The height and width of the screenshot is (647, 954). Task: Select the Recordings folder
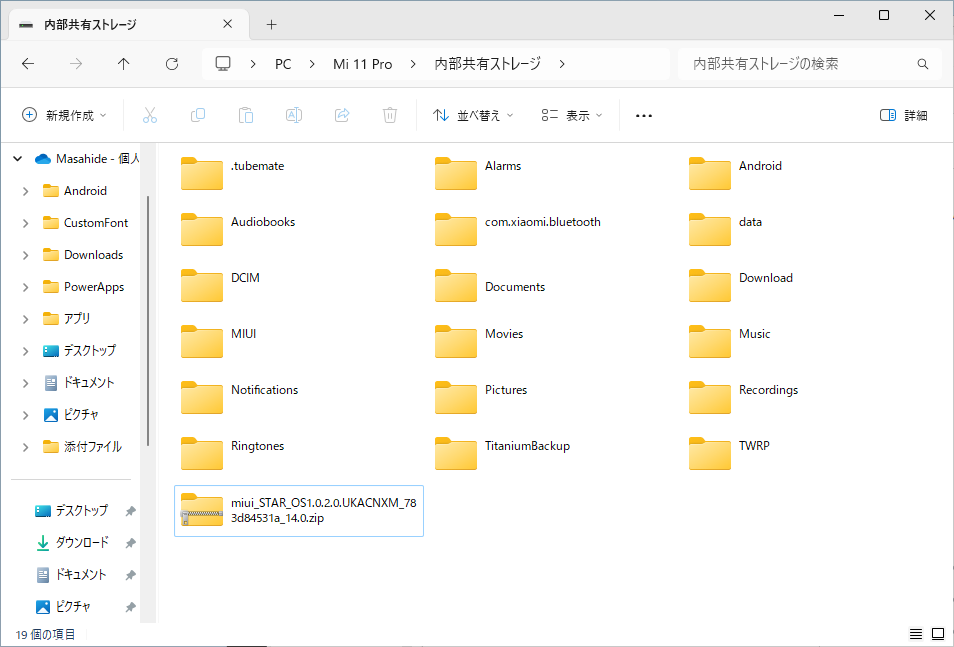743,398
